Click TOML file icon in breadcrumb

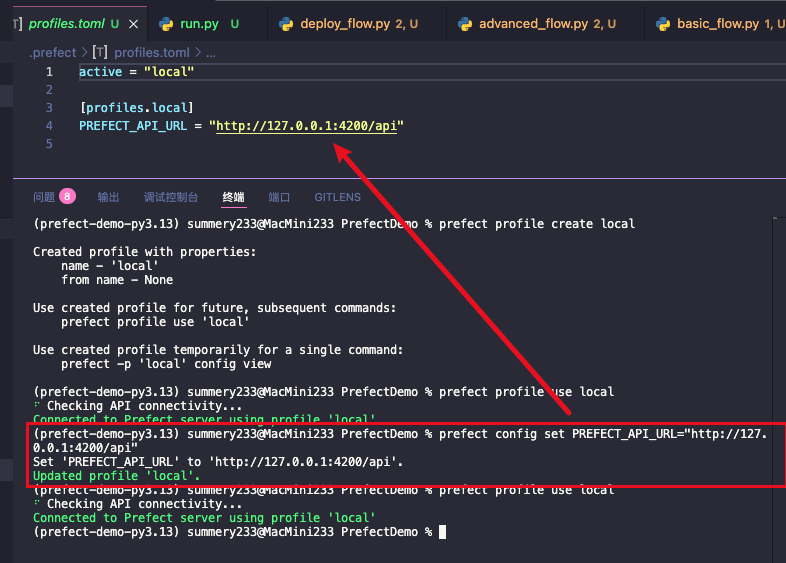[100, 52]
